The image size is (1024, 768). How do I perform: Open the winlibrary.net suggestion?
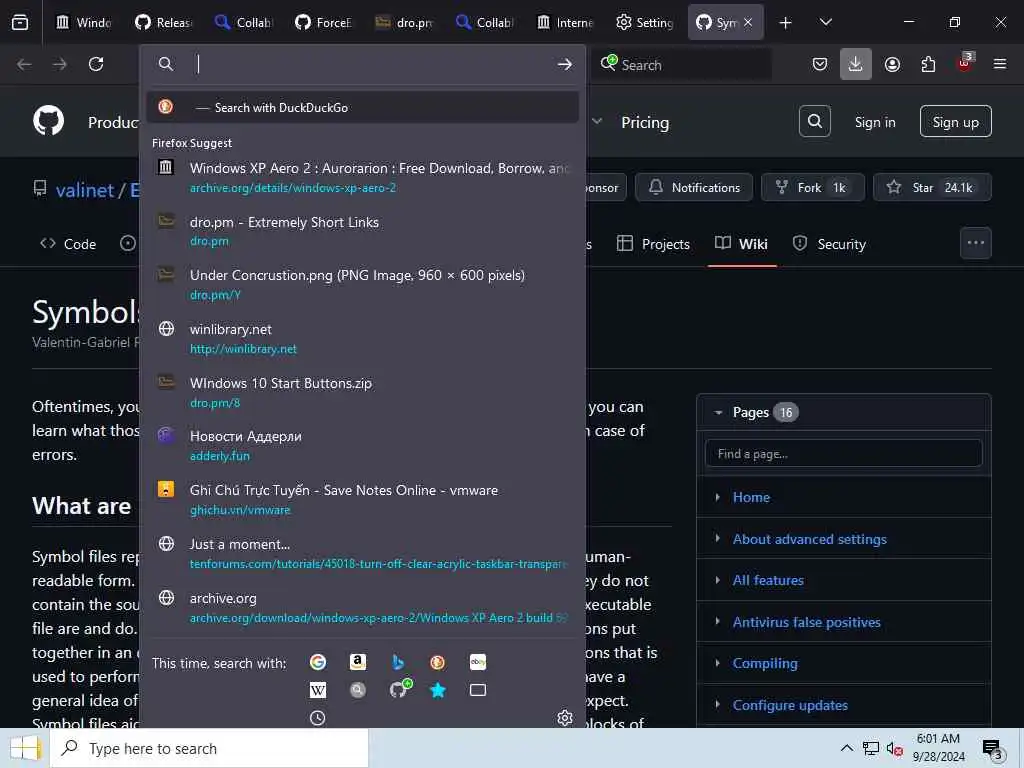(362, 338)
